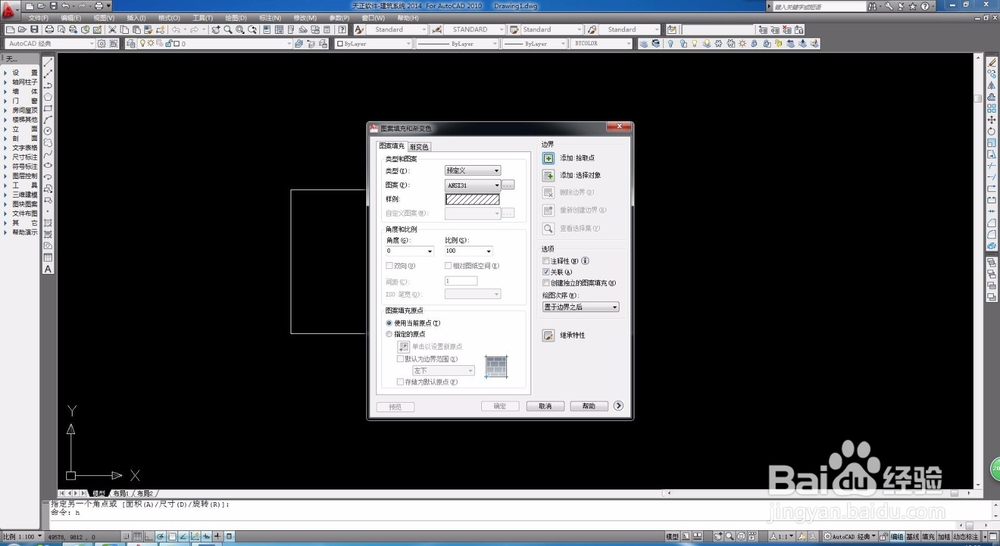The image size is (1000, 546).
Task: Click the expand more options arrow button
Action: click(618, 406)
